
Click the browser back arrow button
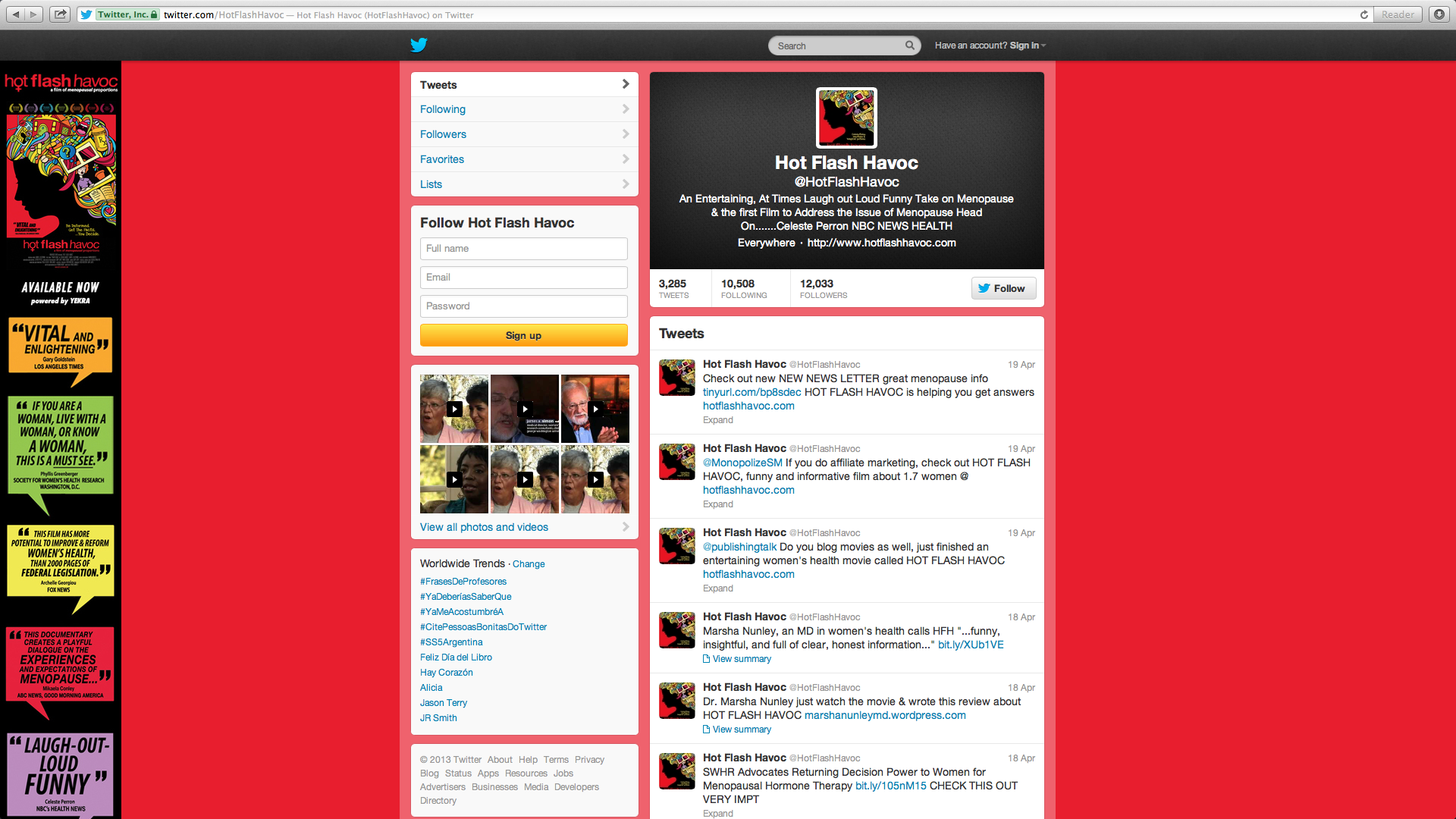pos(16,14)
